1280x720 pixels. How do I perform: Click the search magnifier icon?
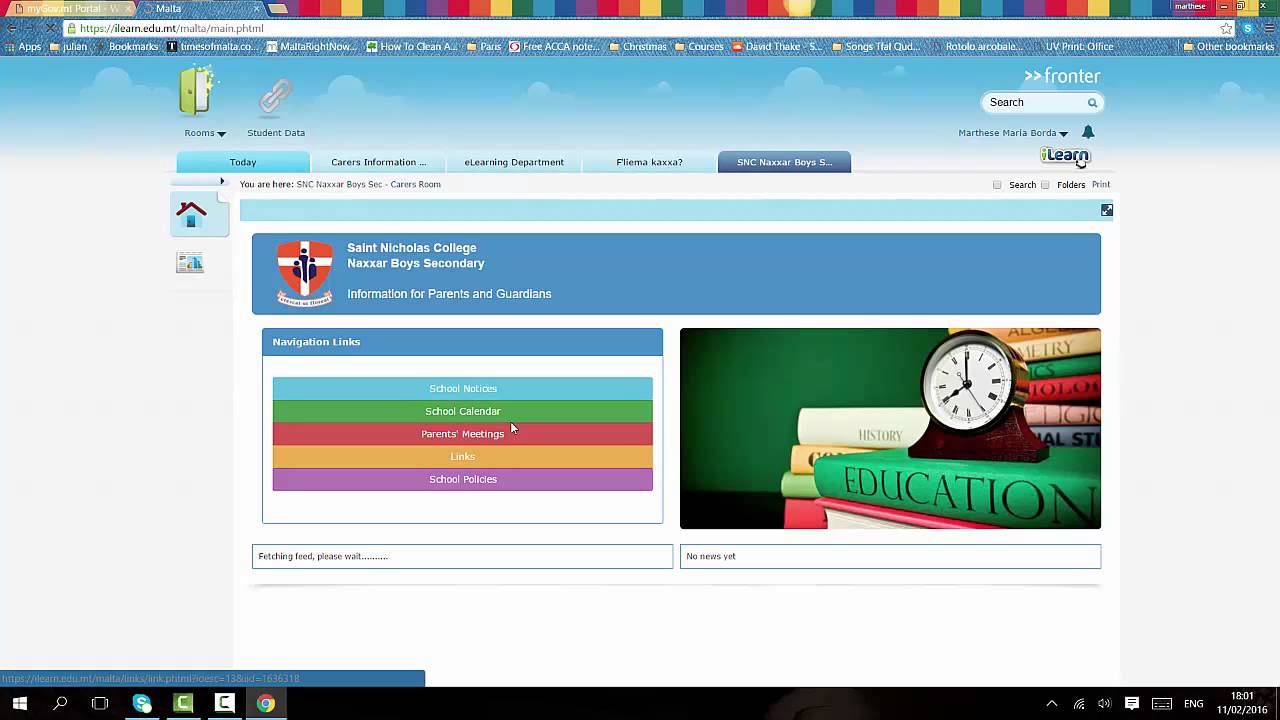click(x=1092, y=102)
